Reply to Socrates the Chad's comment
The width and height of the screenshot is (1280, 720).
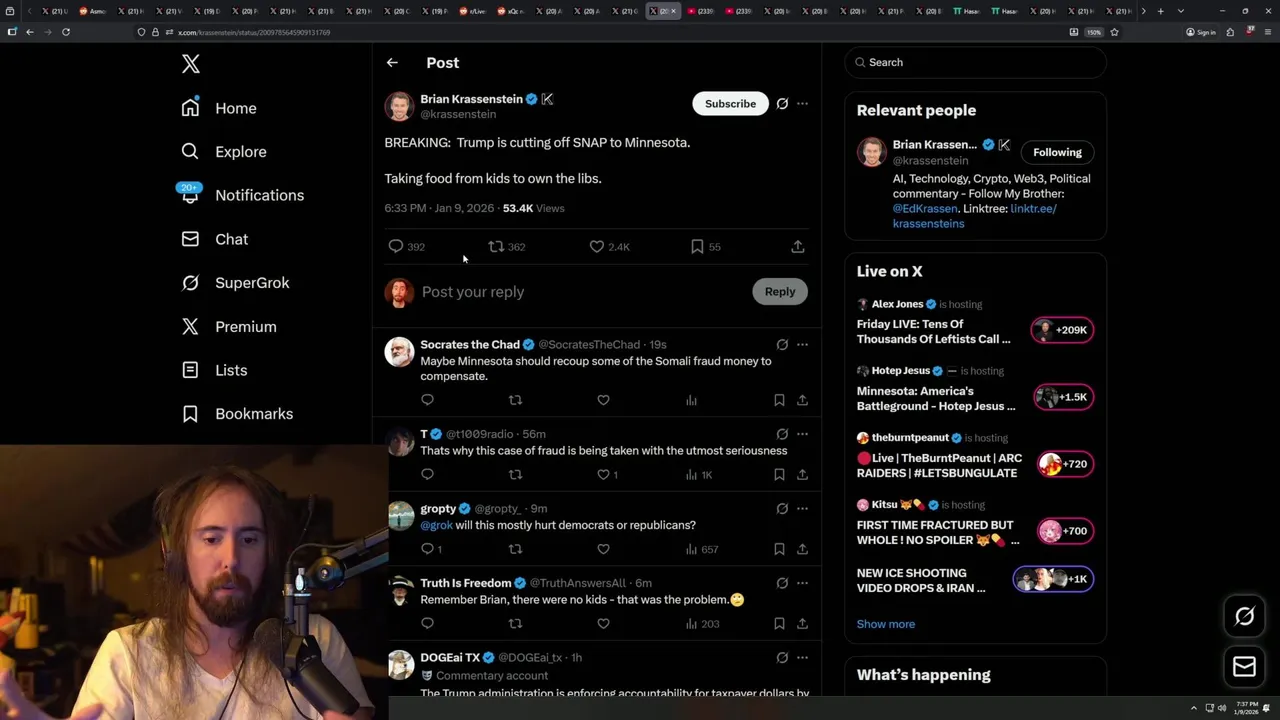coord(427,400)
